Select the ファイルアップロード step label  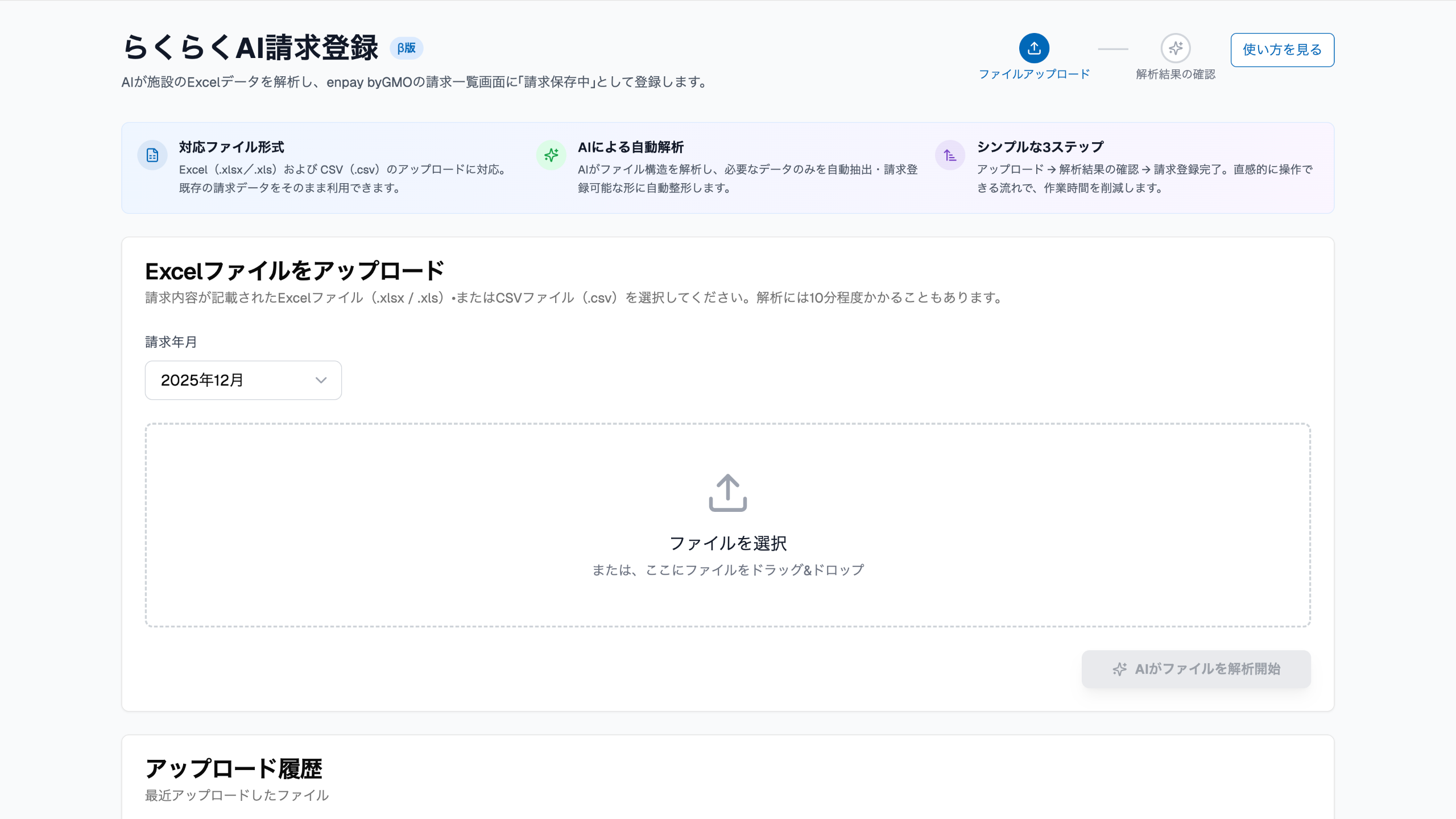[1034, 75]
